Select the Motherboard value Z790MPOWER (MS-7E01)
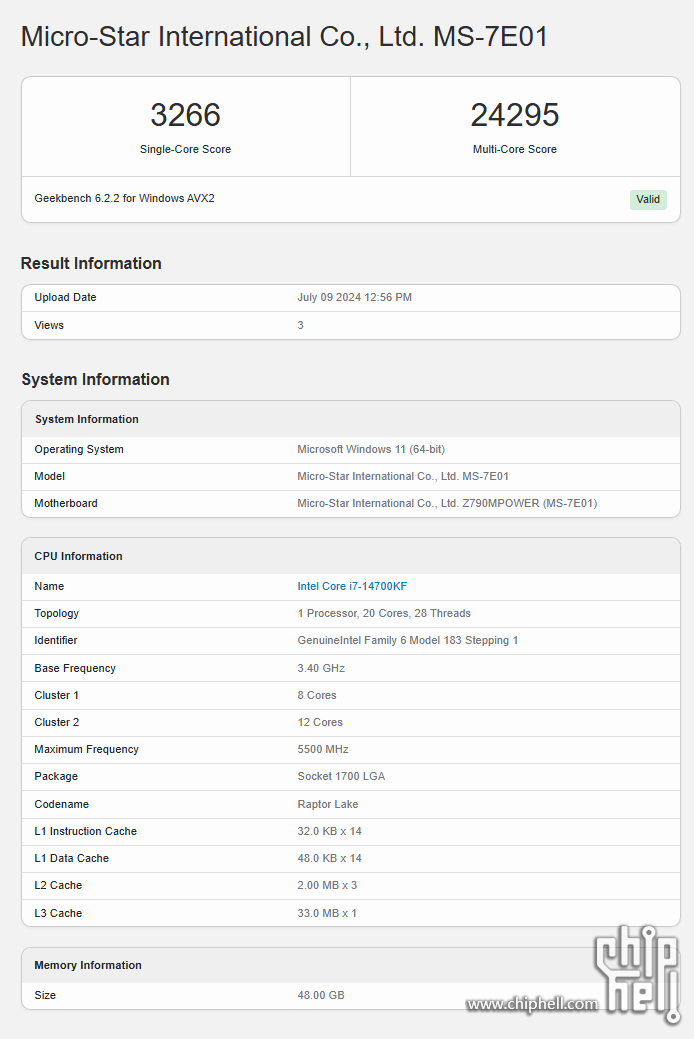This screenshot has height=1039, width=694. click(x=447, y=504)
